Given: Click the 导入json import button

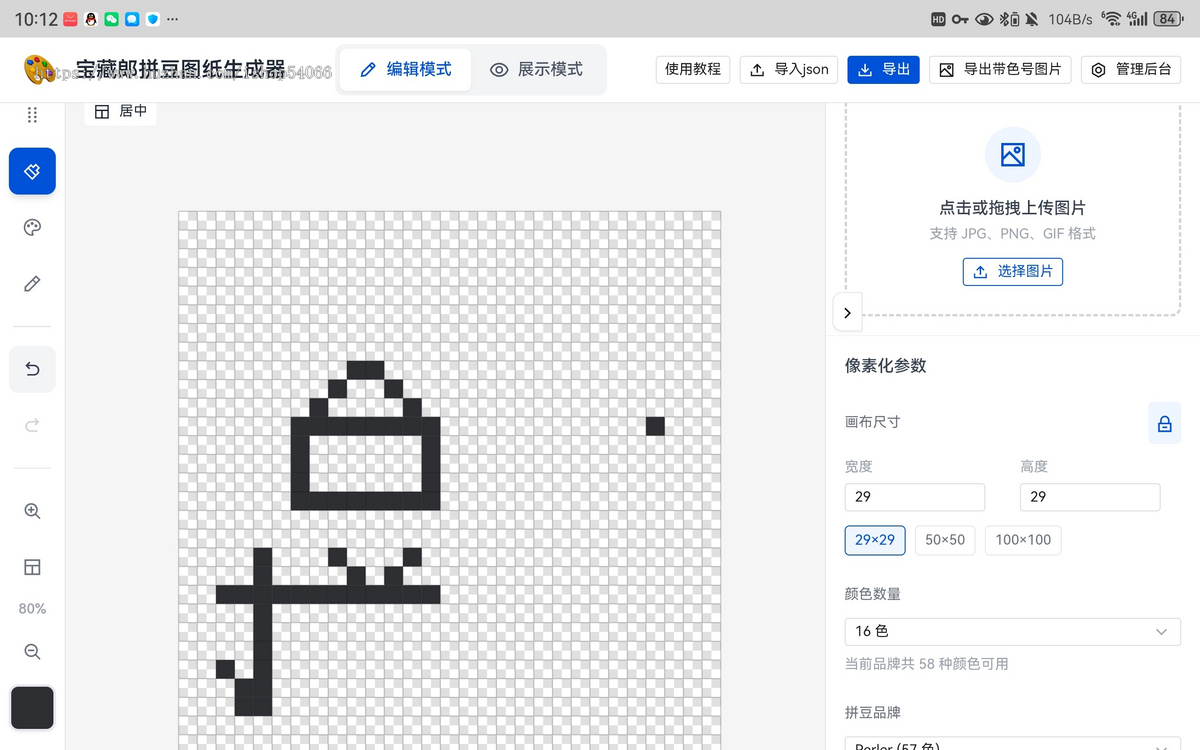Looking at the screenshot, I should 789,69.
